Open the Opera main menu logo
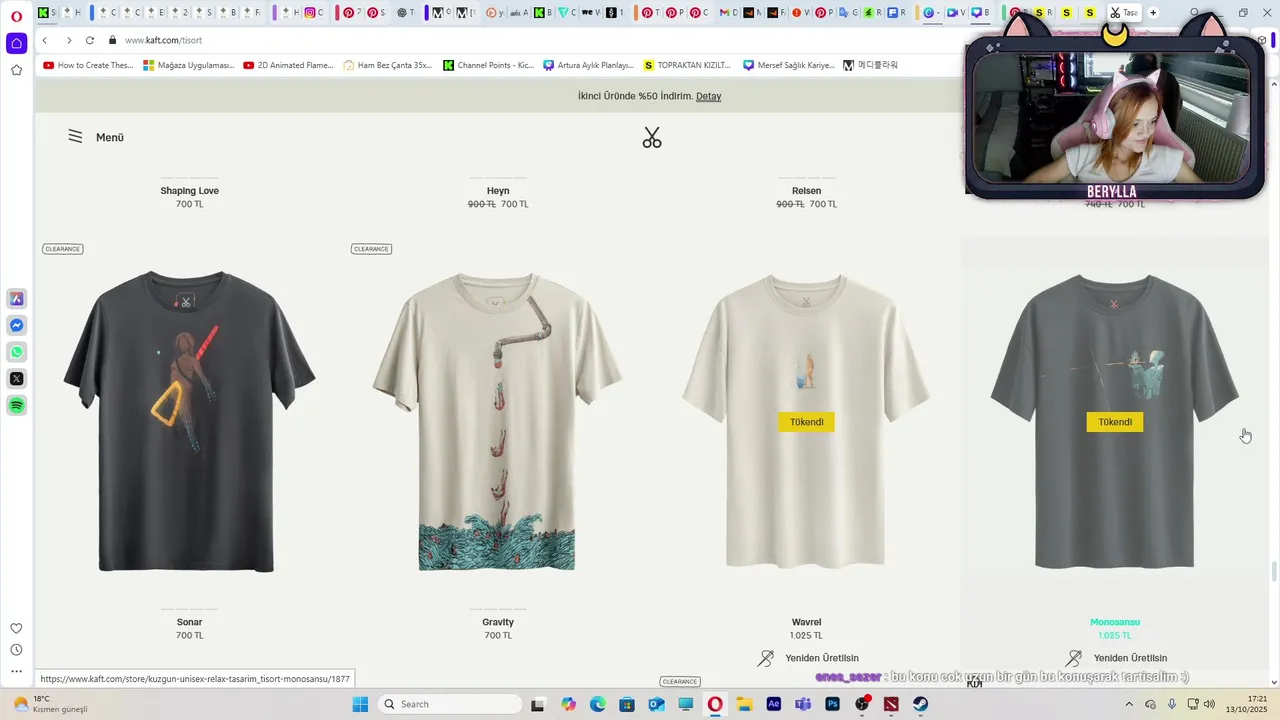1280x720 pixels. pyautogui.click(x=16, y=15)
